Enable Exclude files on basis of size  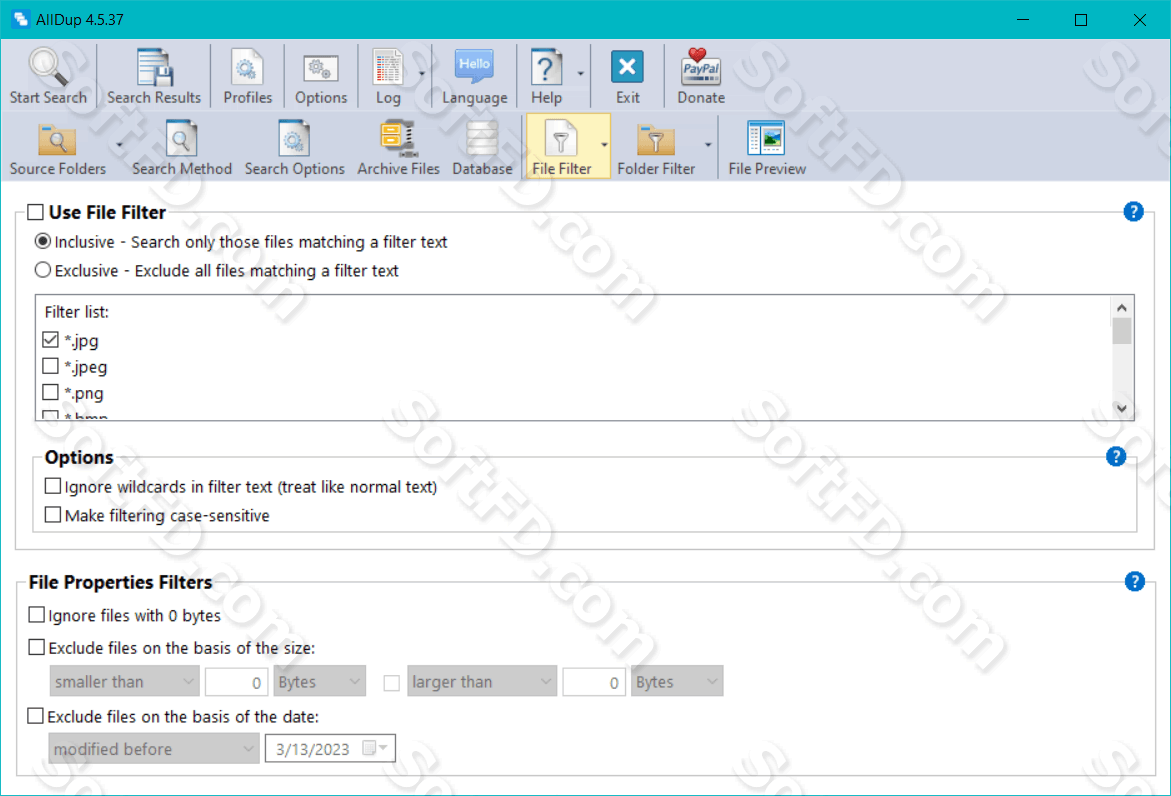tap(36, 647)
